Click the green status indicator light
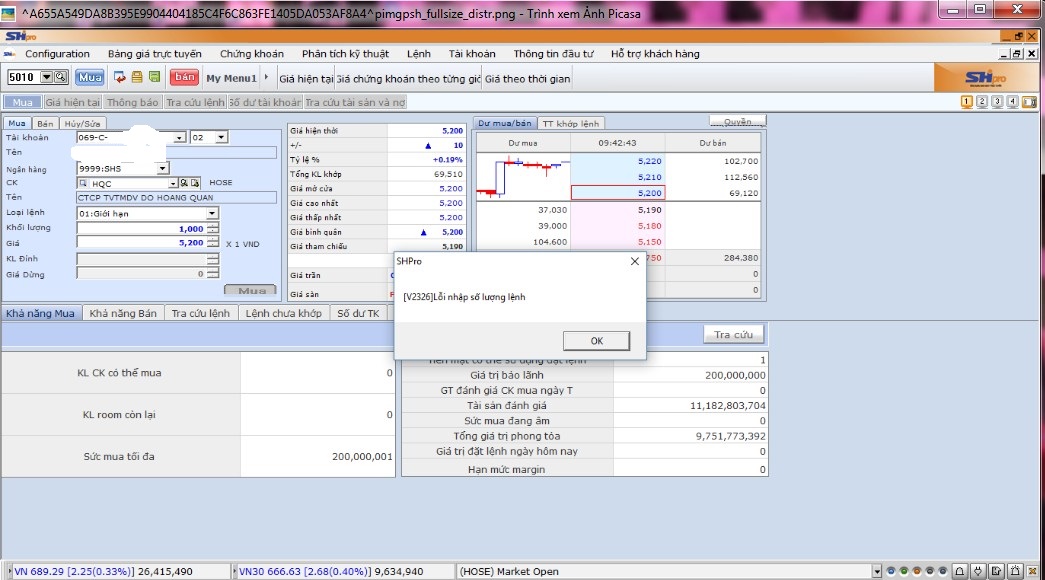 (x=904, y=571)
